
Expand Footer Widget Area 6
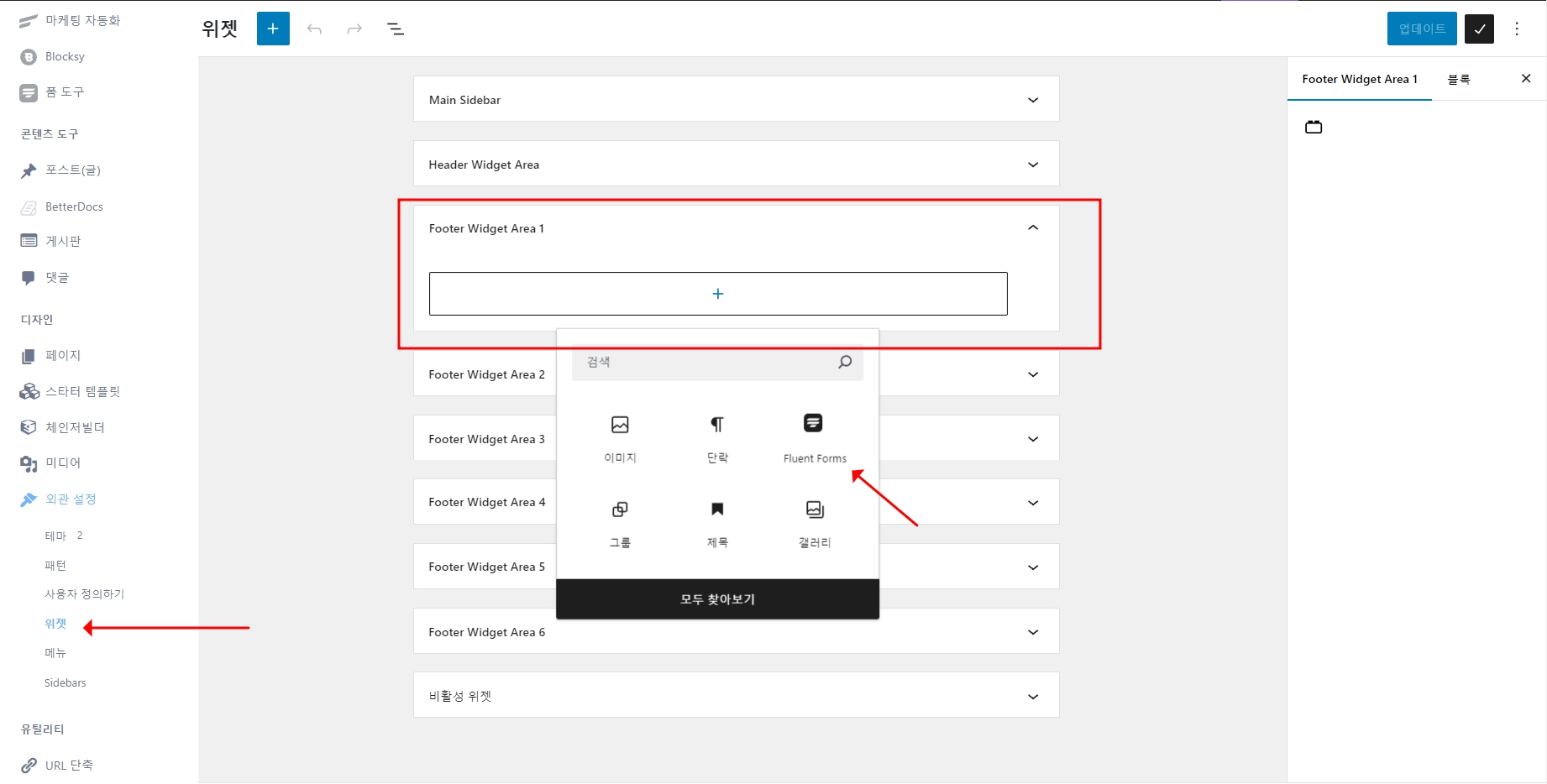1033,632
